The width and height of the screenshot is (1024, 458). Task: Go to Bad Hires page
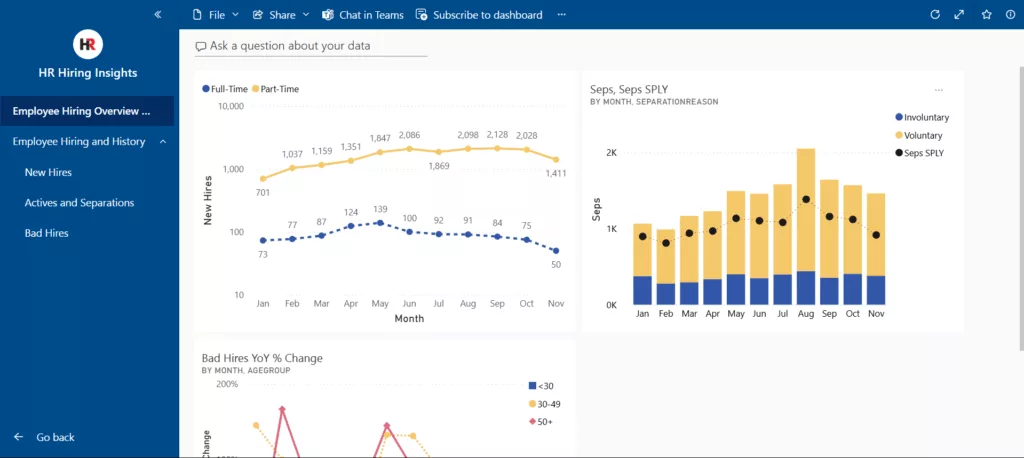(x=46, y=233)
